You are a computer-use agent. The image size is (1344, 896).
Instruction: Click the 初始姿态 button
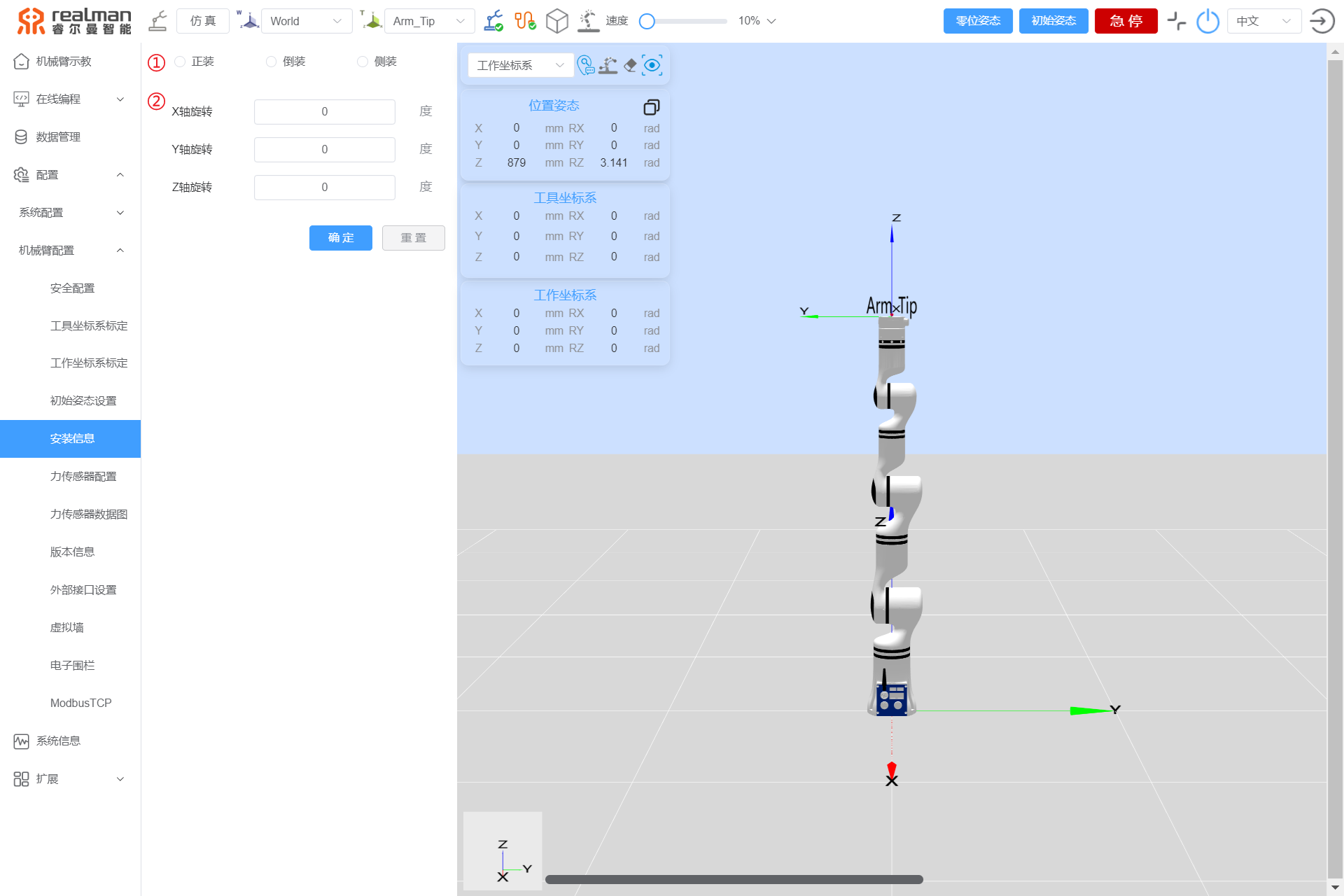pyautogui.click(x=1053, y=21)
